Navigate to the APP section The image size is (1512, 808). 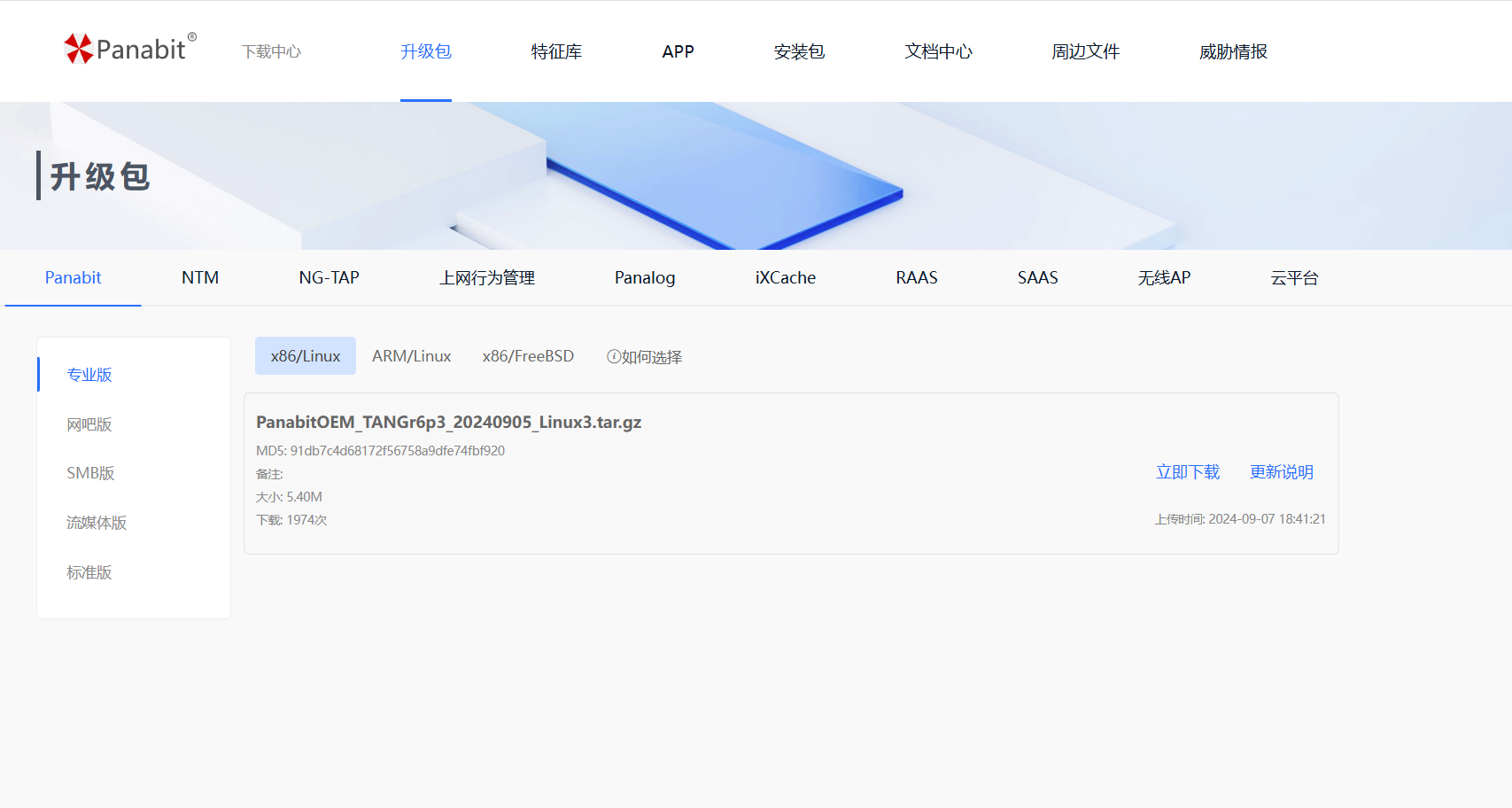coord(678,51)
